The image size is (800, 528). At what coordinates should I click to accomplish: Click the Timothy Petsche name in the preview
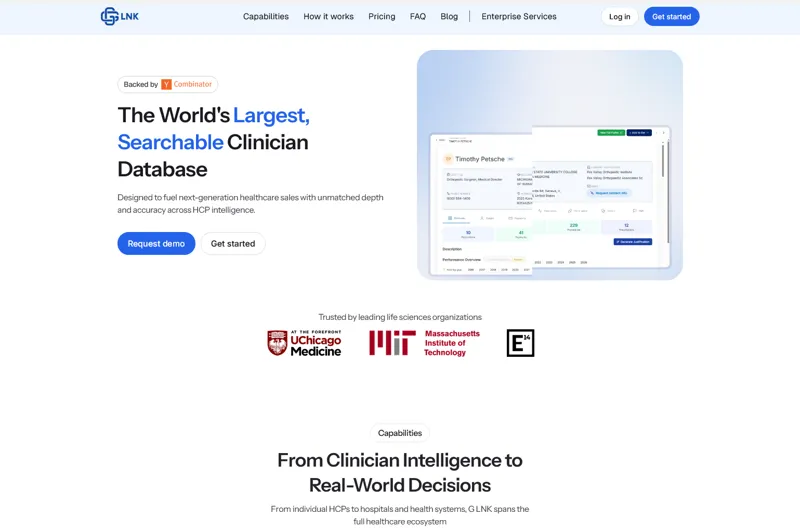pos(480,159)
